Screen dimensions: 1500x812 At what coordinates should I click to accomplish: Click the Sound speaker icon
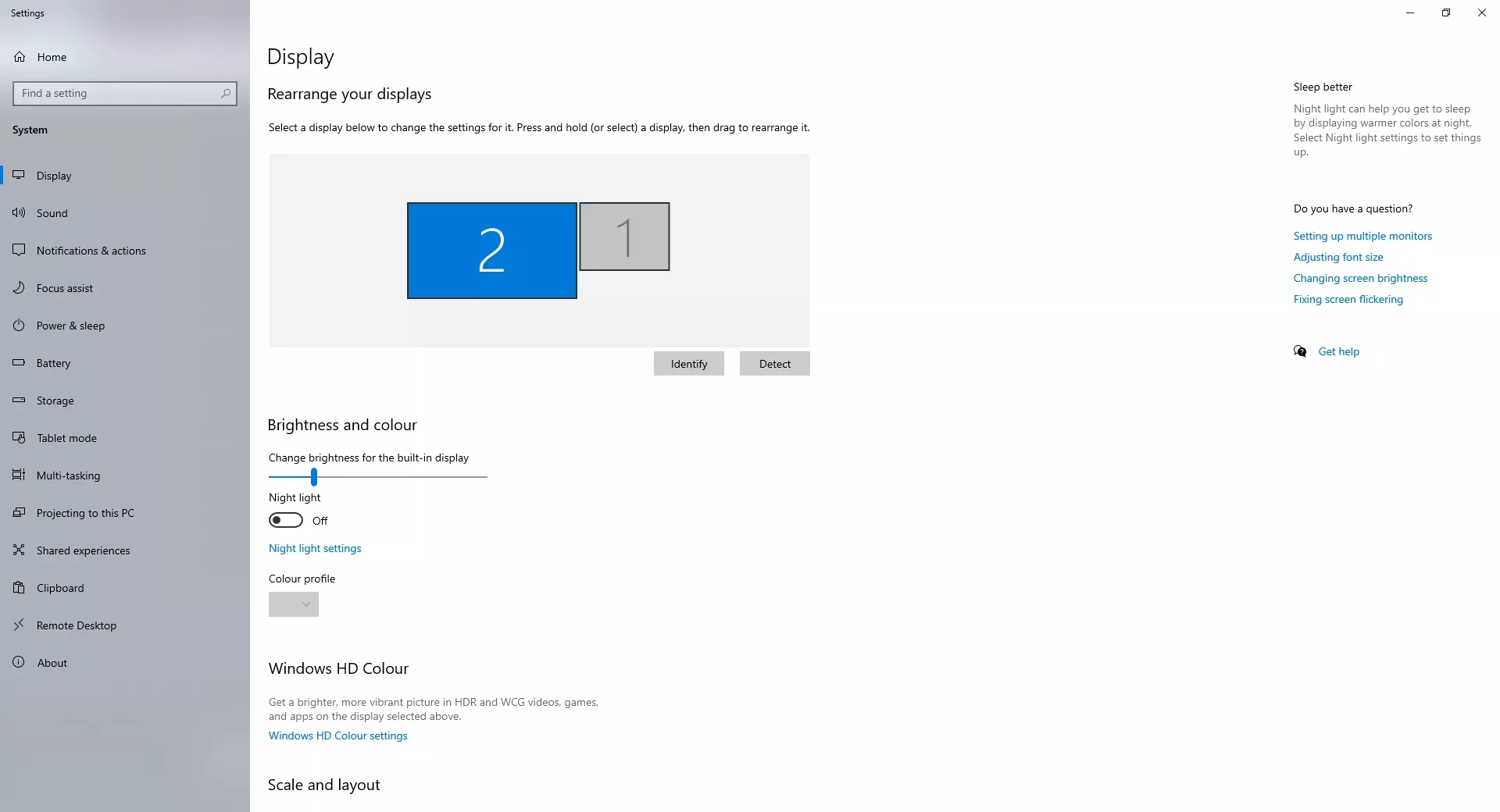(19, 213)
